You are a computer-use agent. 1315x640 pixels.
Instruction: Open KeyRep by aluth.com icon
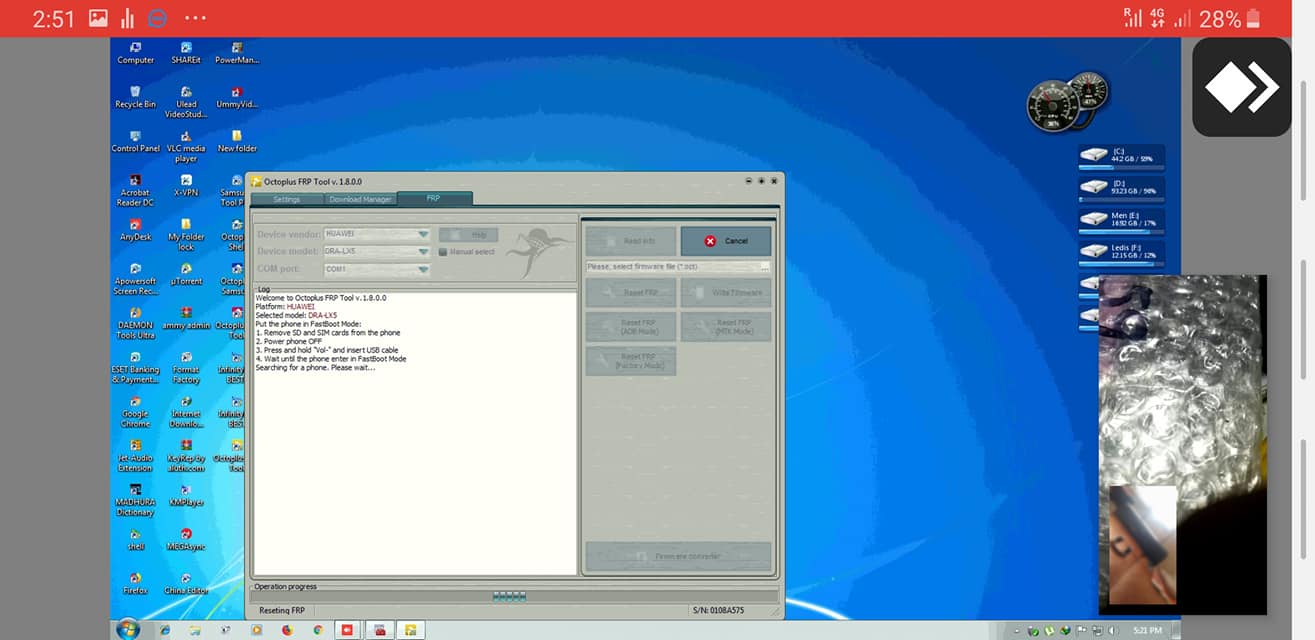[186, 455]
